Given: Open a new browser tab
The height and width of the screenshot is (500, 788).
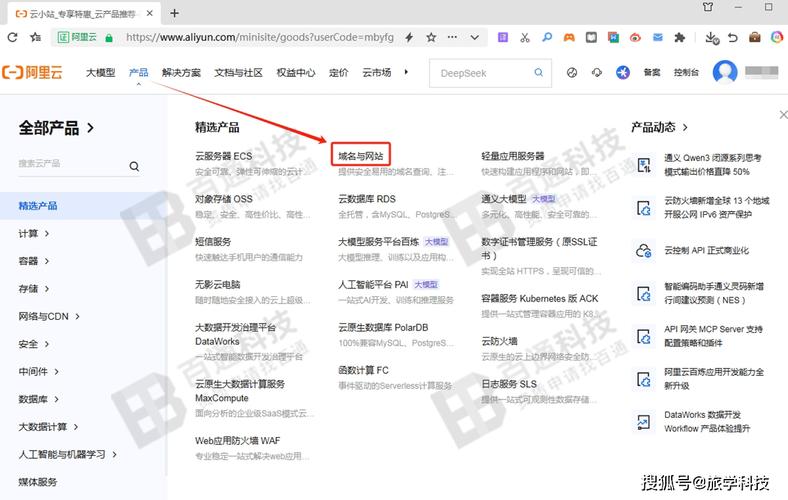Looking at the screenshot, I should point(174,13).
